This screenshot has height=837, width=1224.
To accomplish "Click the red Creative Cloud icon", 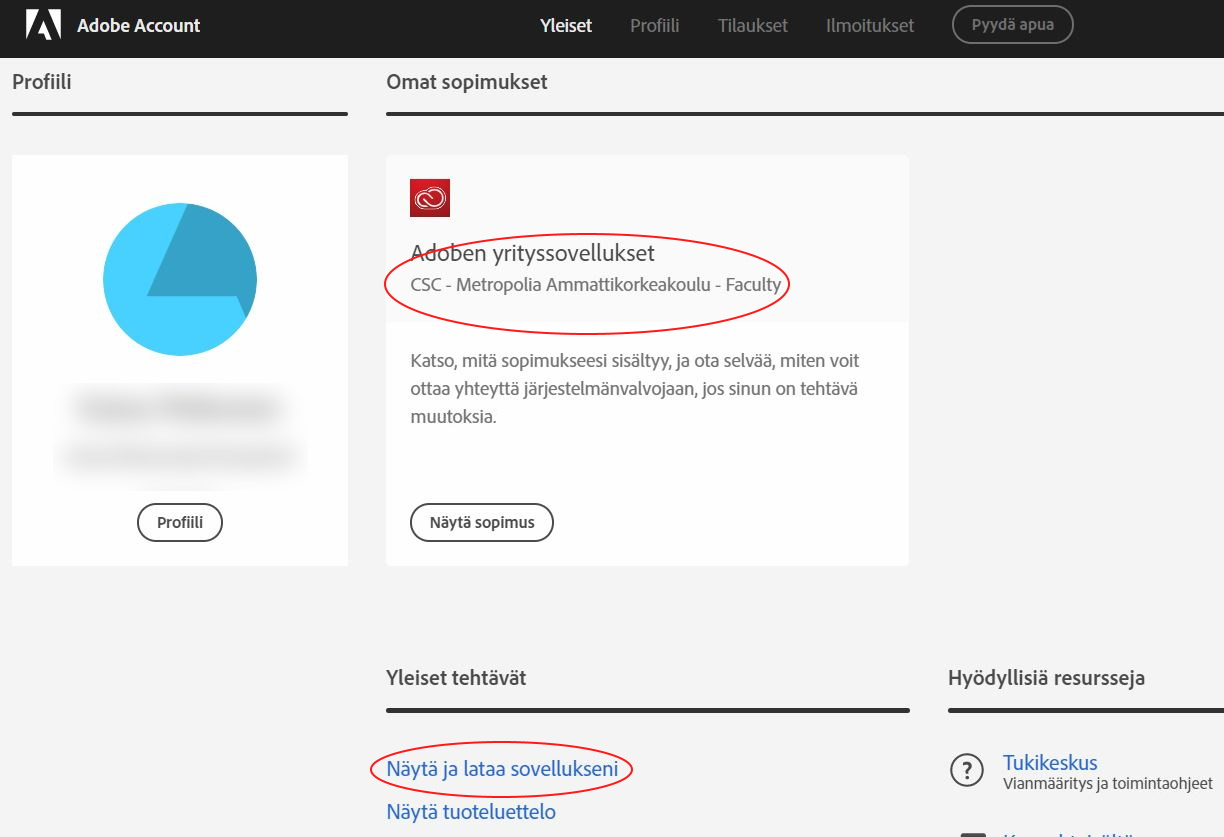I will [x=430, y=198].
